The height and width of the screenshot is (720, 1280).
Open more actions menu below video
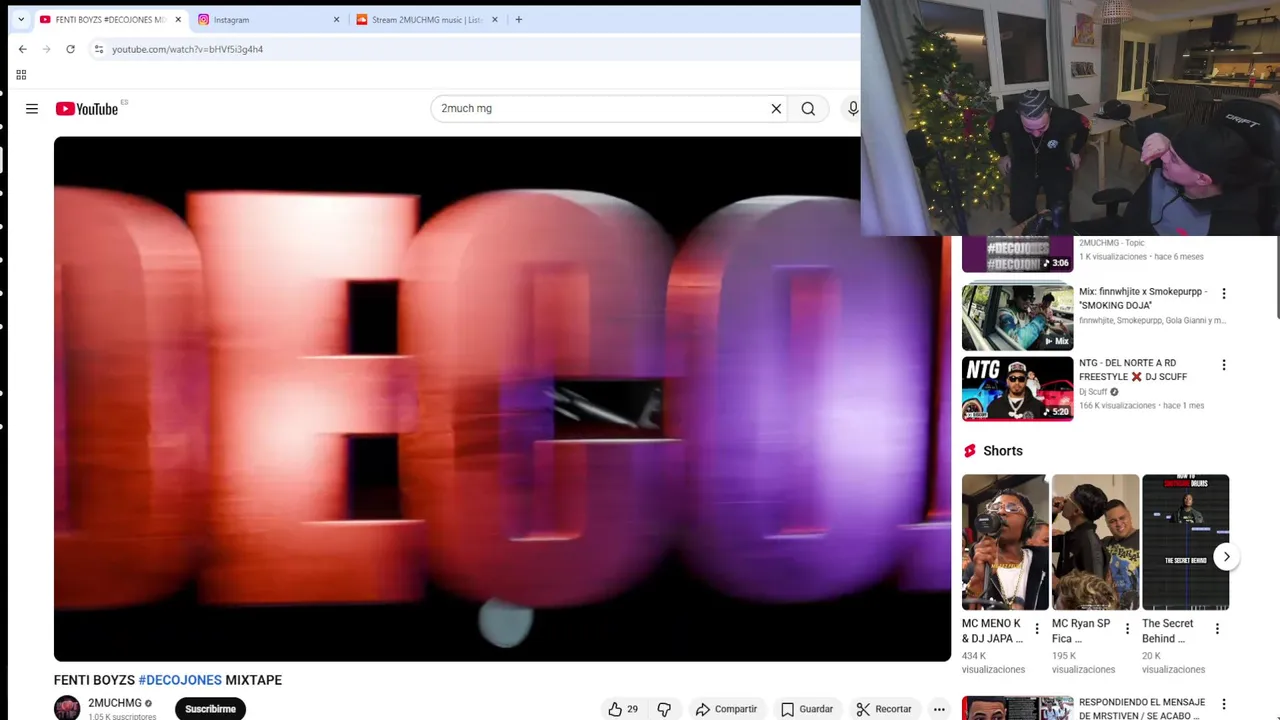point(939,709)
